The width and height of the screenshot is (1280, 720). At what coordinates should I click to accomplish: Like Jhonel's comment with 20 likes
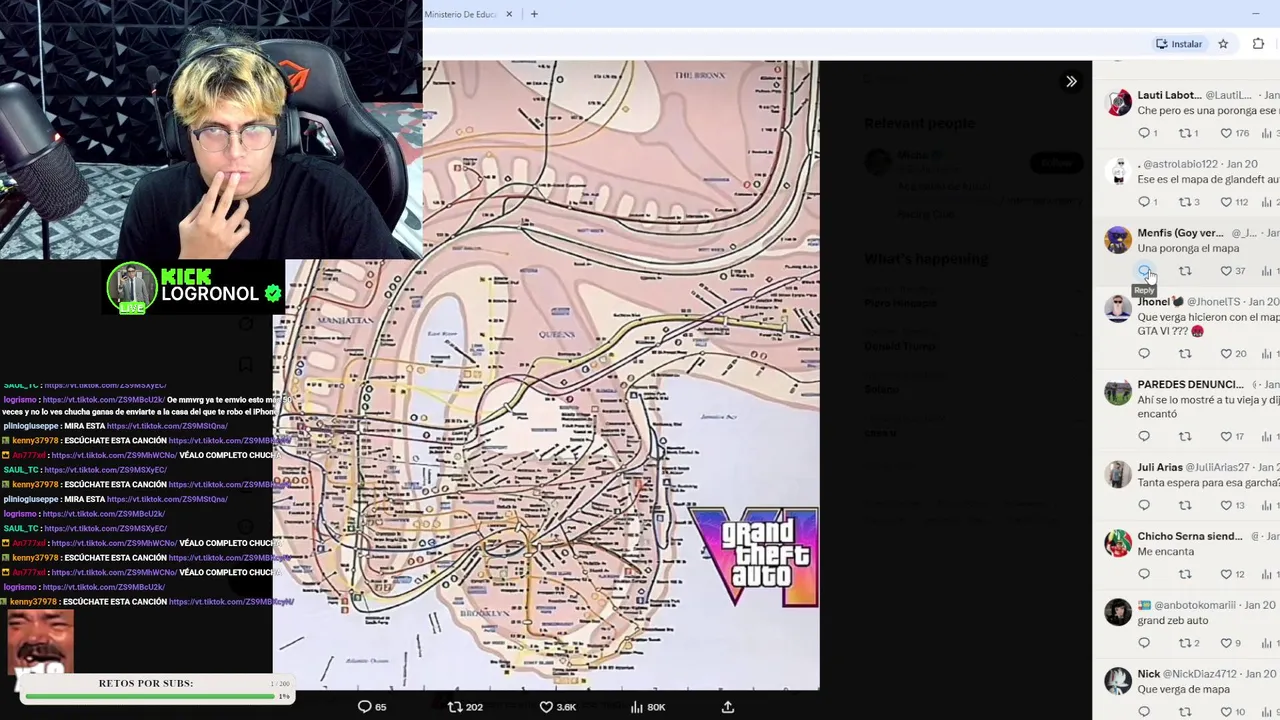coord(1232,354)
